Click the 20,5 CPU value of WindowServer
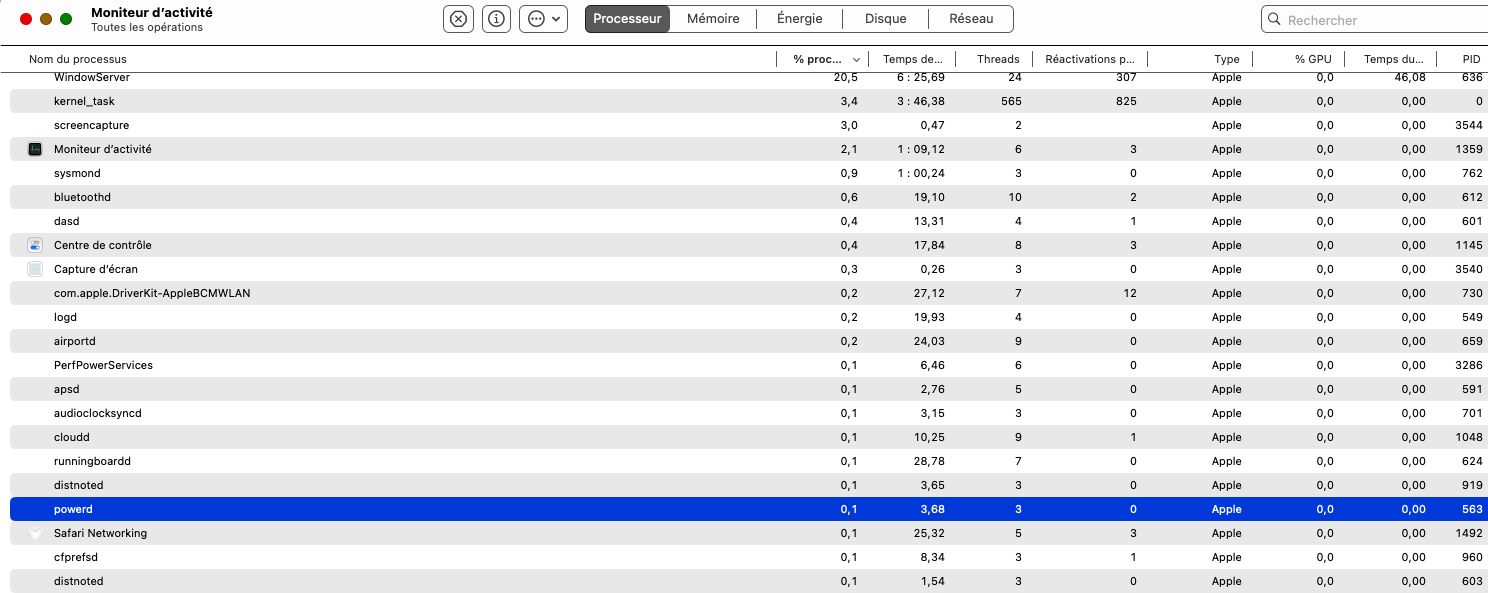 coord(846,77)
